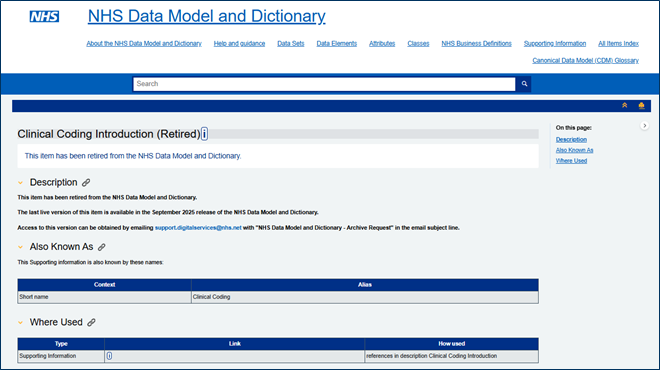This screenshot has height=370, width=660.
Task: Open About the NHS Data Model and Dictionary
Action: click(144, 43)
